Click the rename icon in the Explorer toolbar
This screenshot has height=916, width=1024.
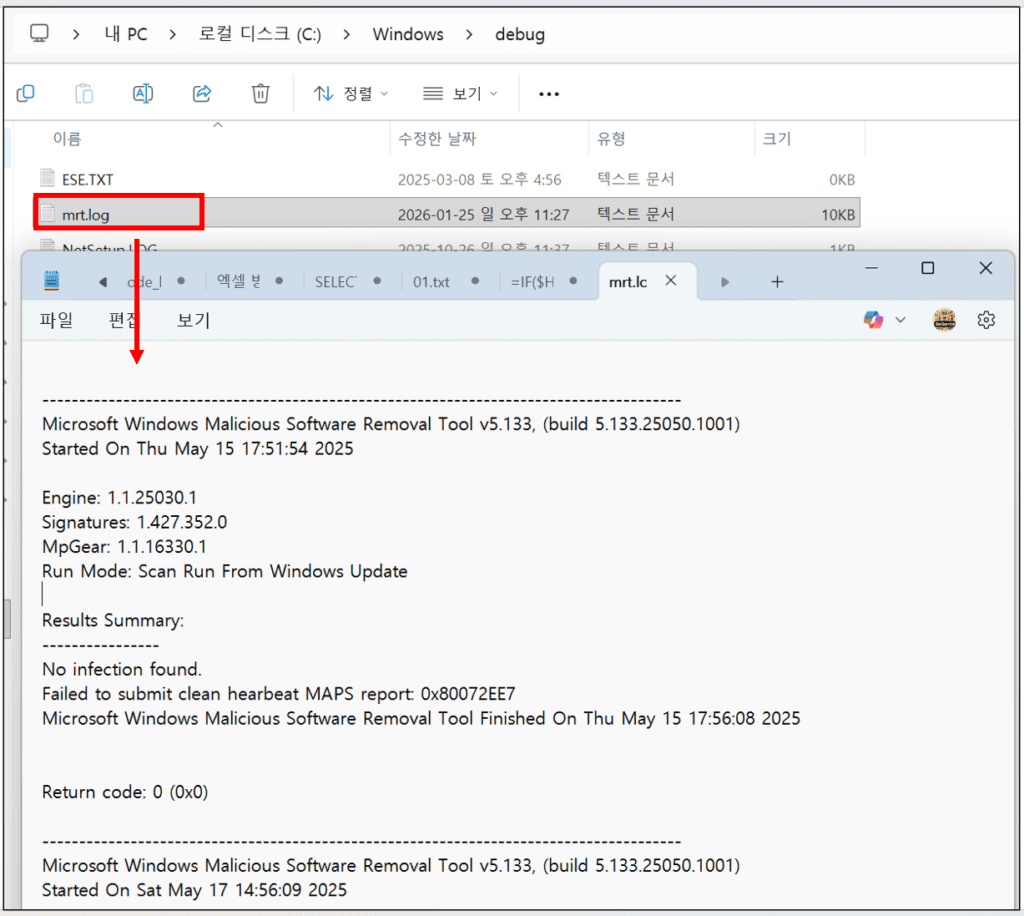143,93
